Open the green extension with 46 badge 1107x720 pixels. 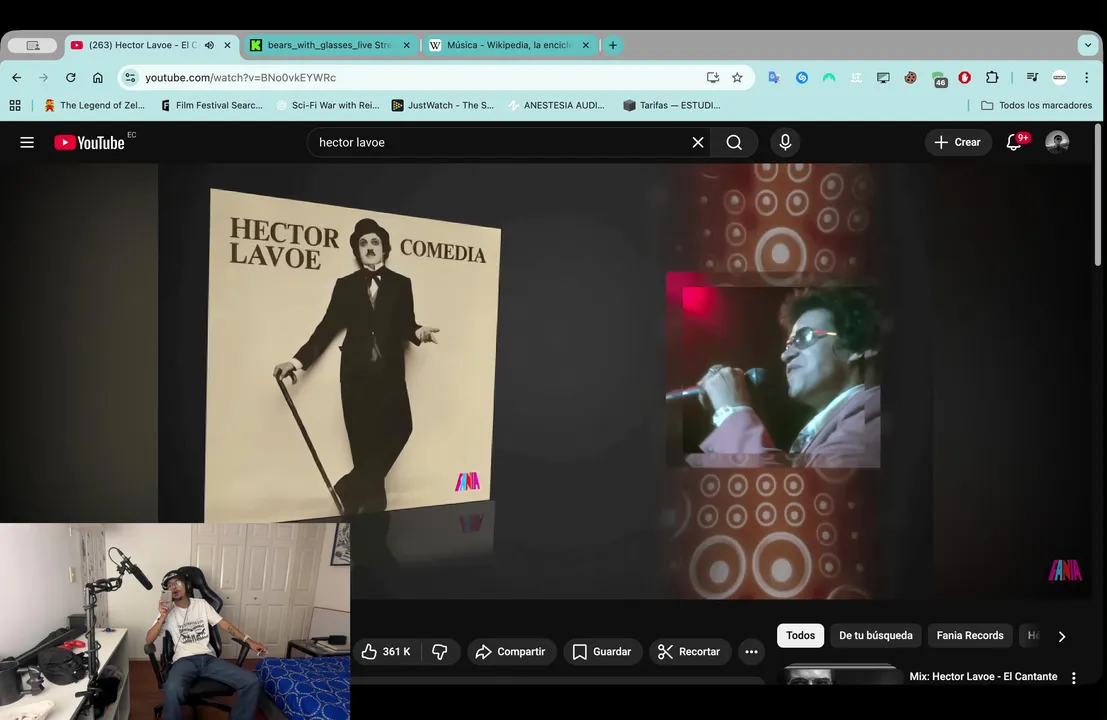click(x=938, y=78)
